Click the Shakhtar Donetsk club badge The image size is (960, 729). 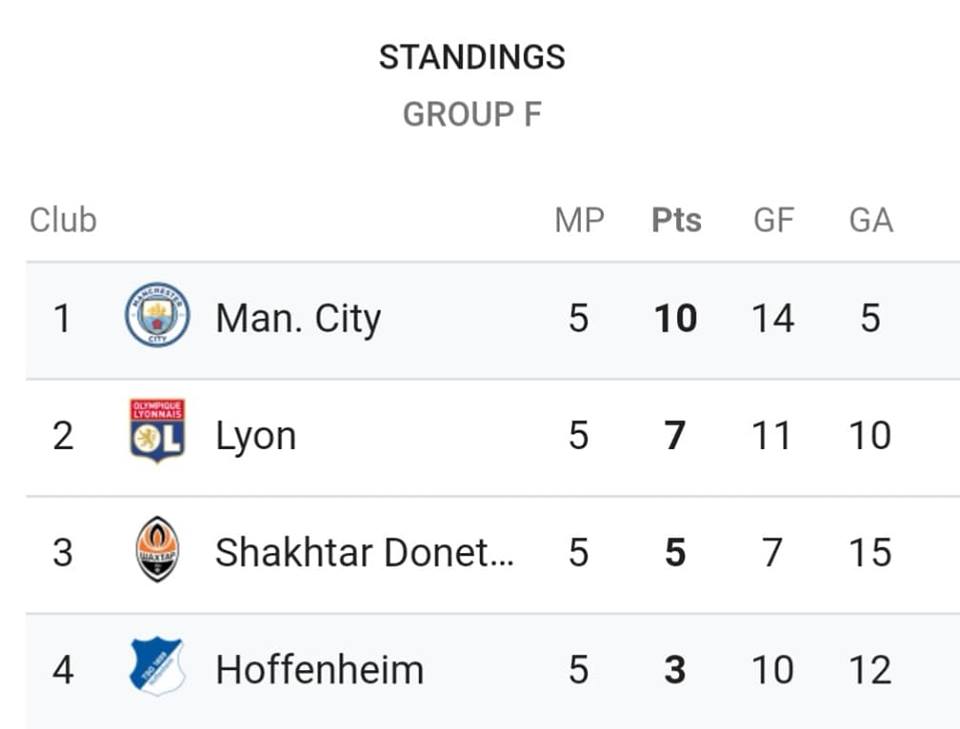[x=157, y=549]
